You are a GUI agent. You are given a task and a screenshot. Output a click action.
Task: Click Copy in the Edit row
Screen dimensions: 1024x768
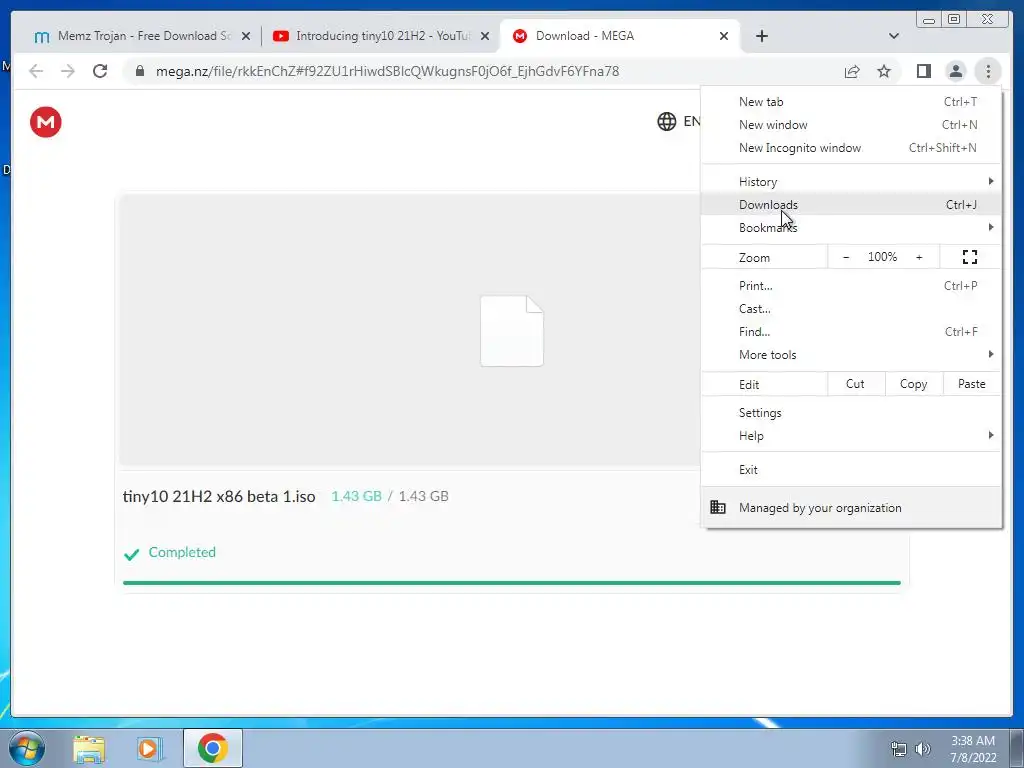click(x=914, y=384)
